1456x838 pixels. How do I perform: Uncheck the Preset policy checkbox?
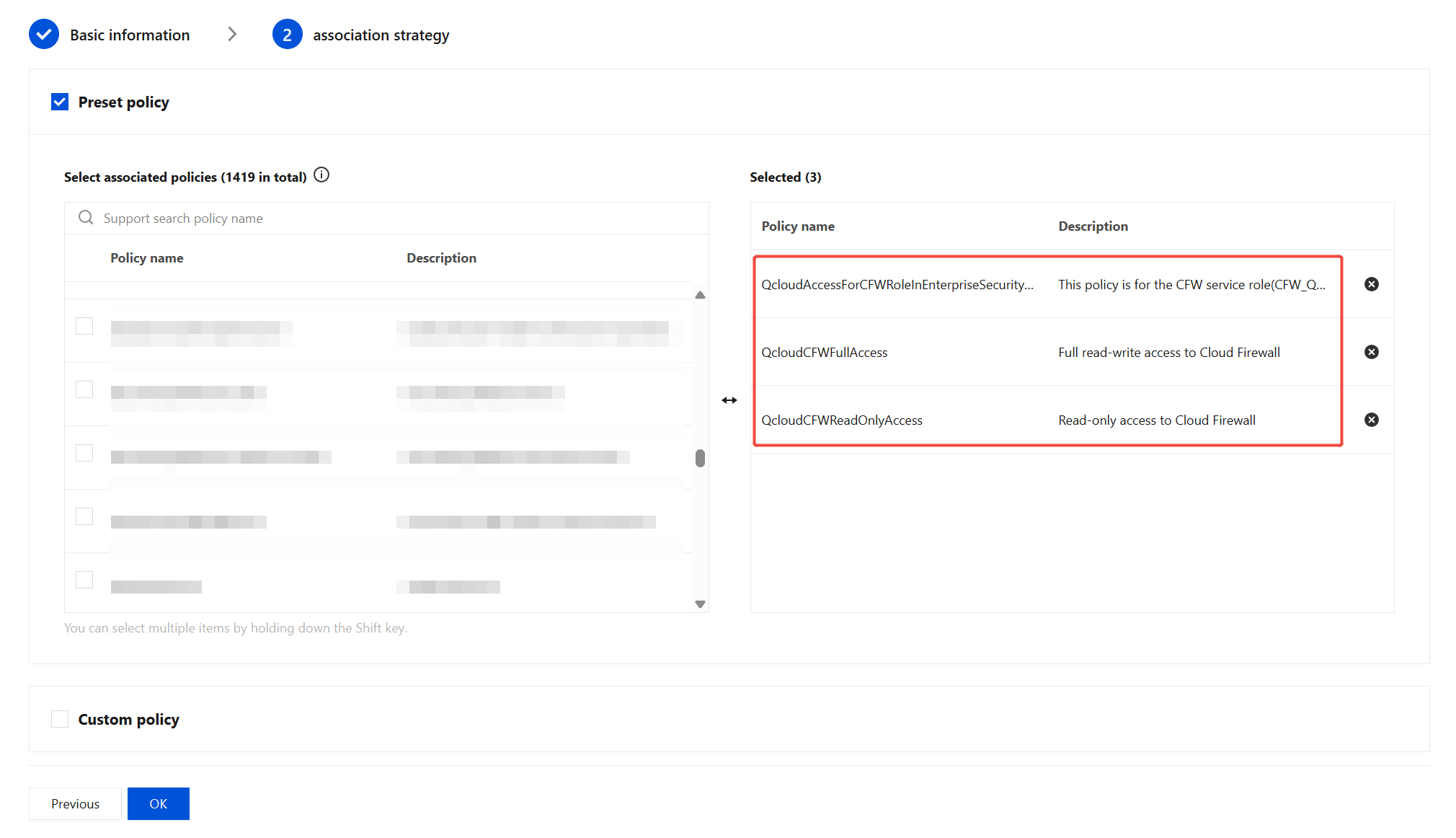click(60, 102)
